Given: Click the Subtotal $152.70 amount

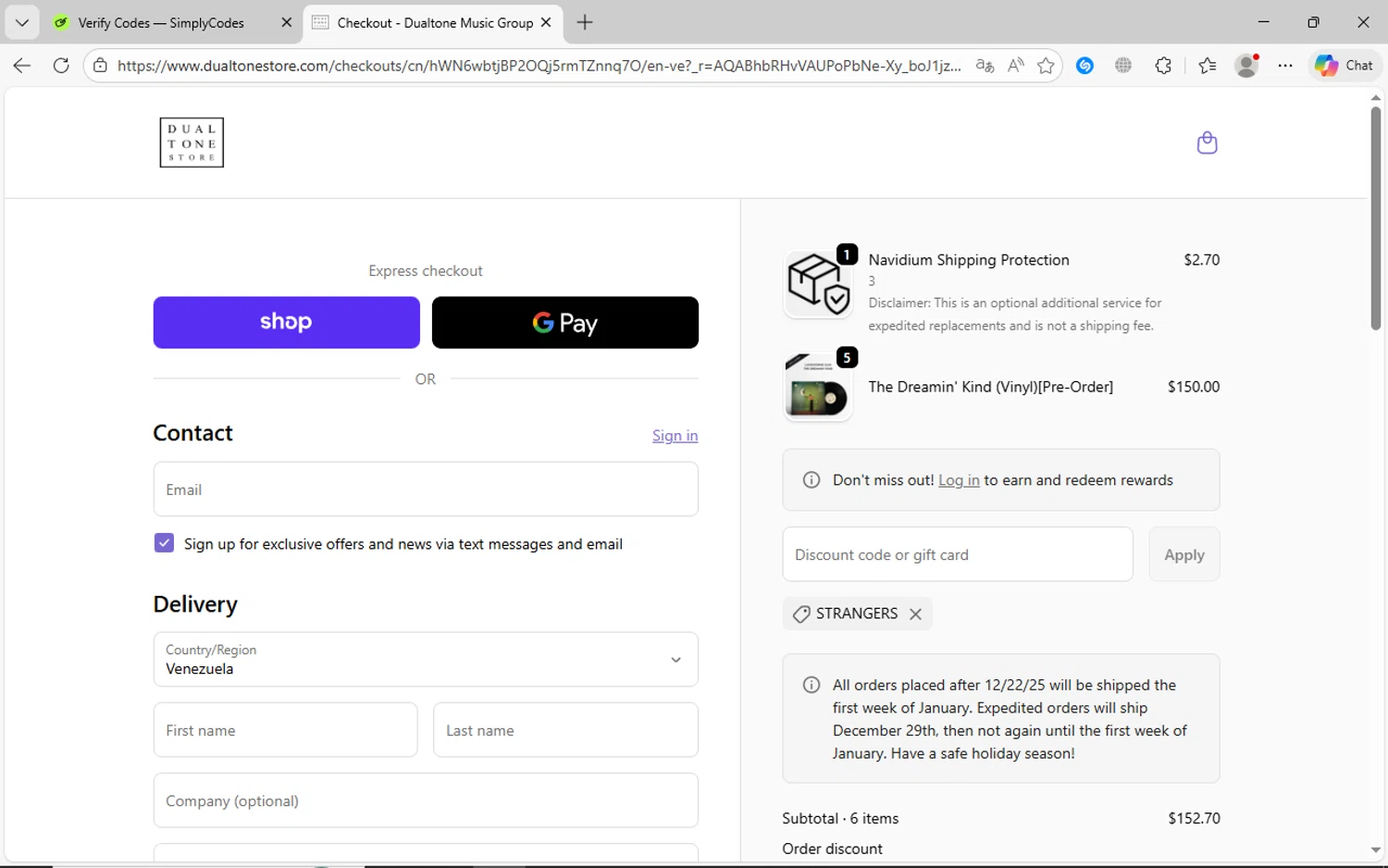Looking at the screenshot, I should [1194, 818].
